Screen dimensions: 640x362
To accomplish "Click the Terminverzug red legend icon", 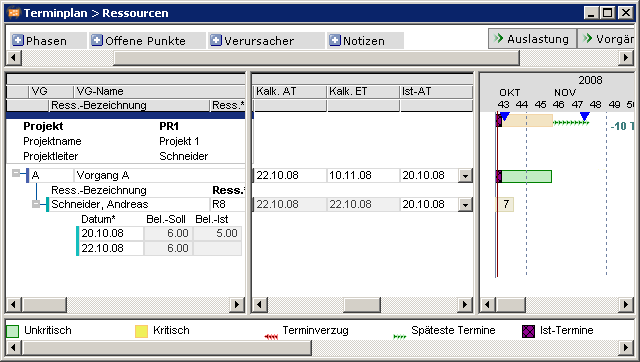I will click(271, 336).
